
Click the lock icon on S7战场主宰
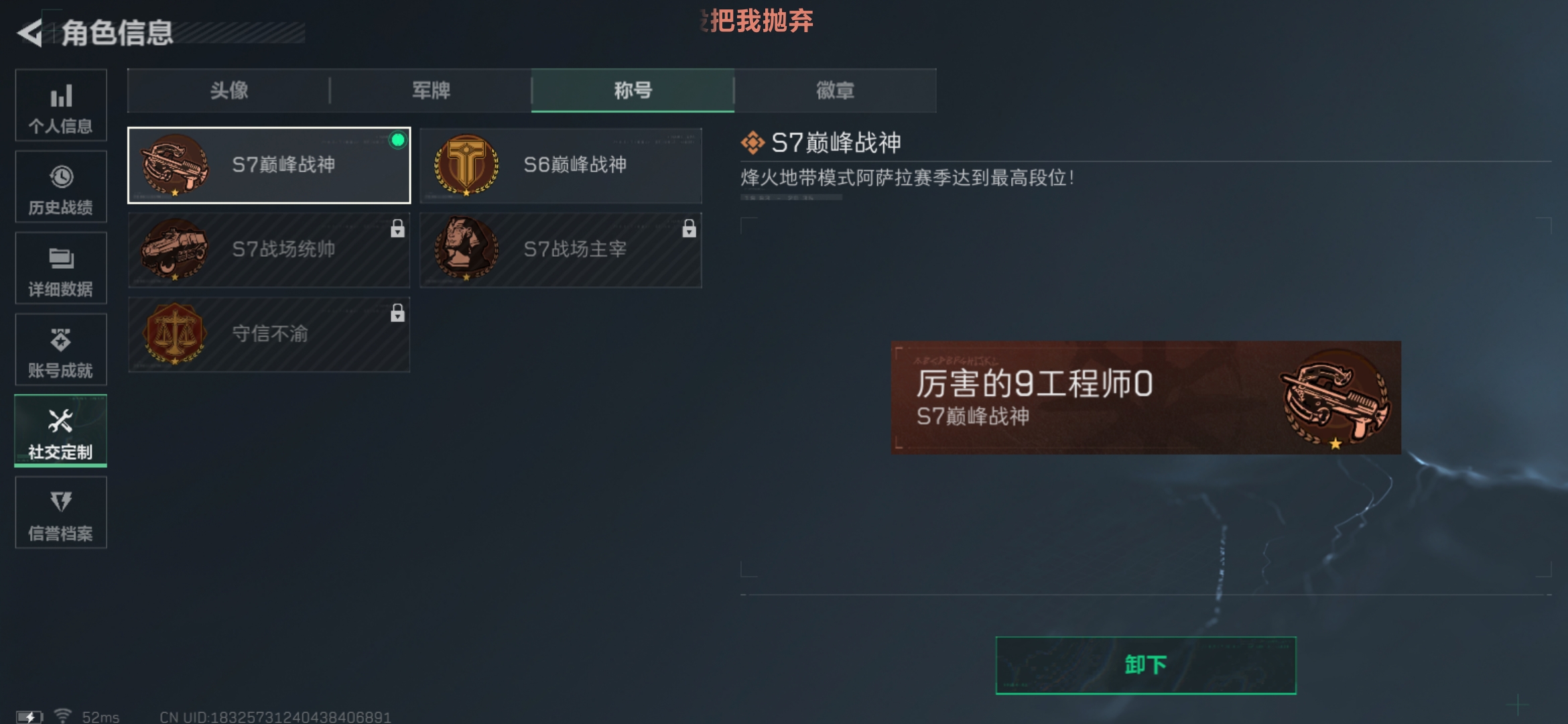[x=689, y=229]
